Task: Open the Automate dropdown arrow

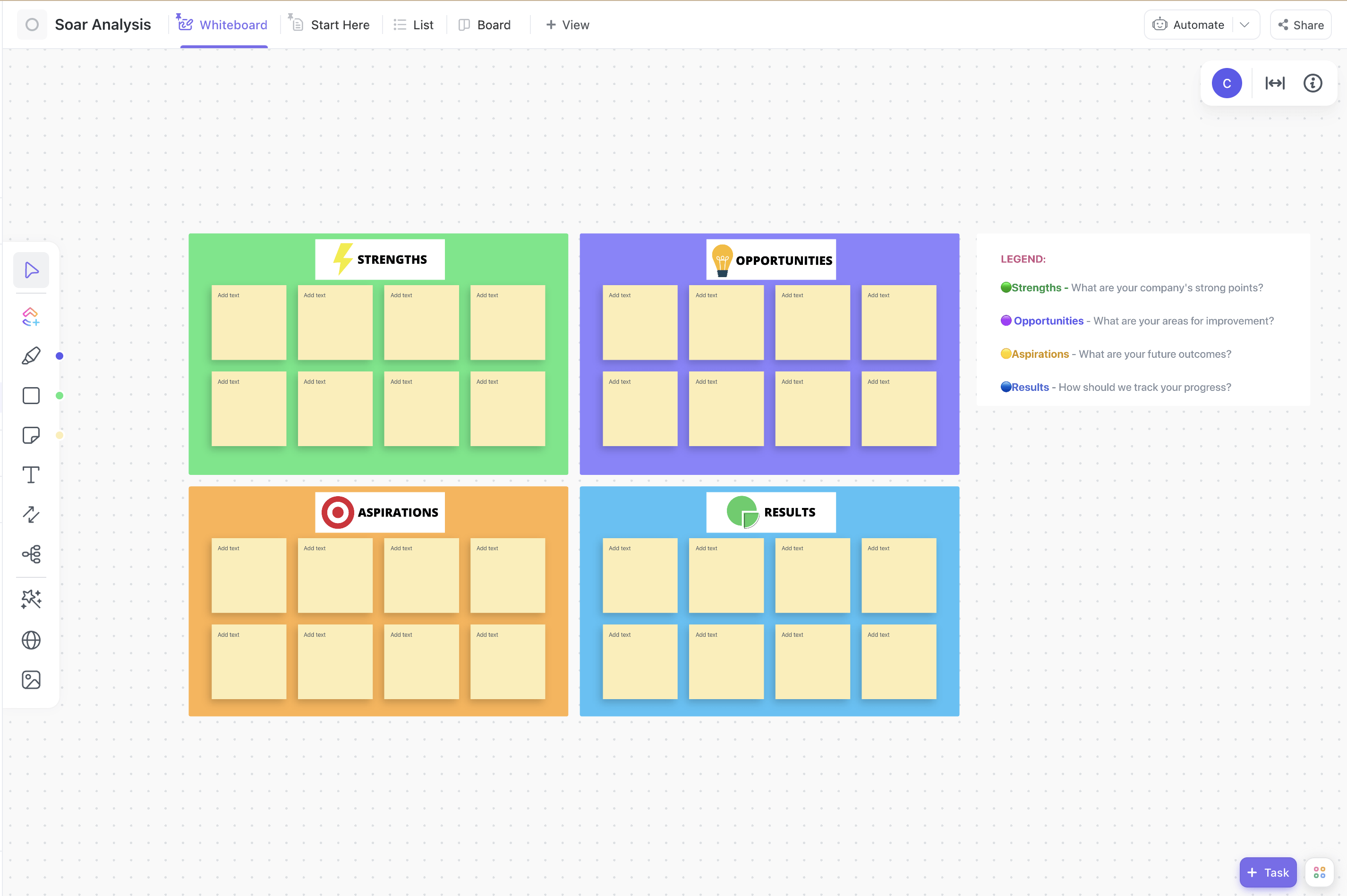Action: coord(1245,24)
